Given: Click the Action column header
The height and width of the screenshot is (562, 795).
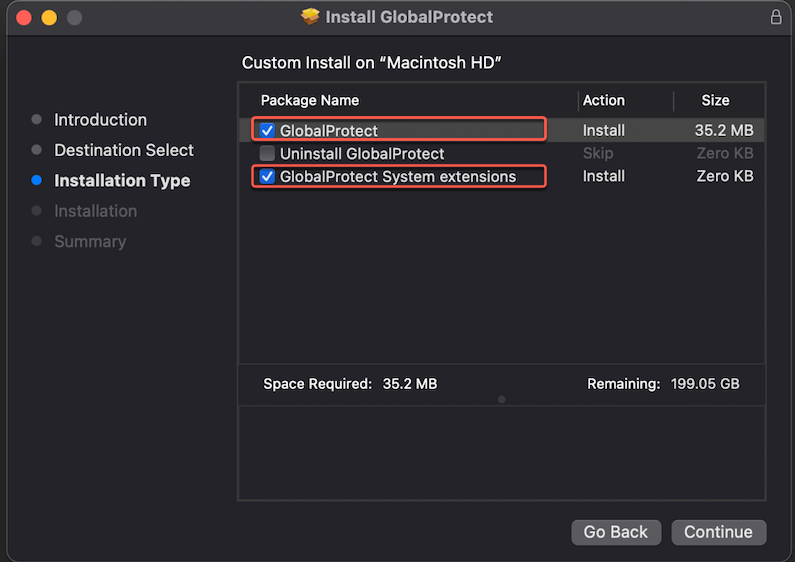Looking at the screenshot, I should (x=604, y=100).
